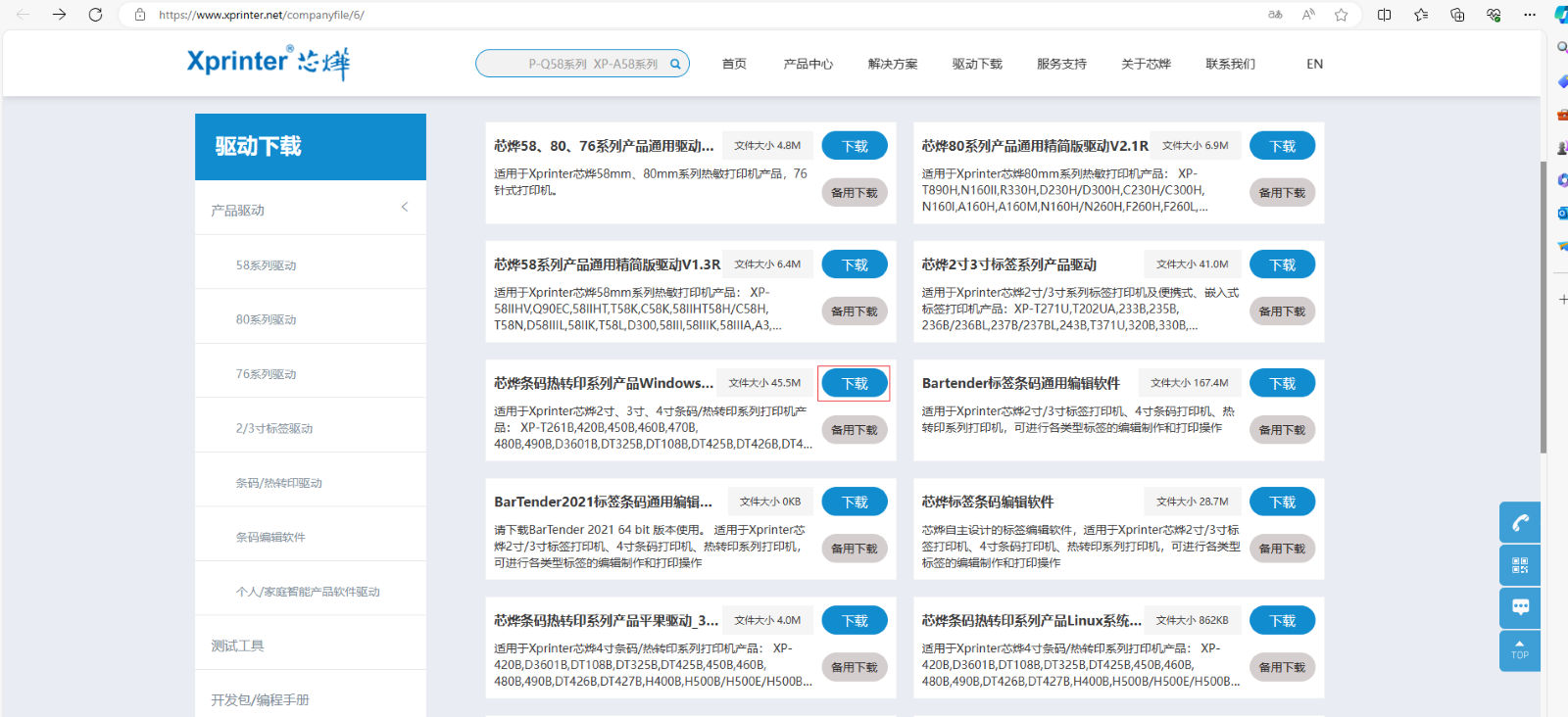View site information via the lock icon
This screenshot has width=1568, height=717.
(140, 15)
